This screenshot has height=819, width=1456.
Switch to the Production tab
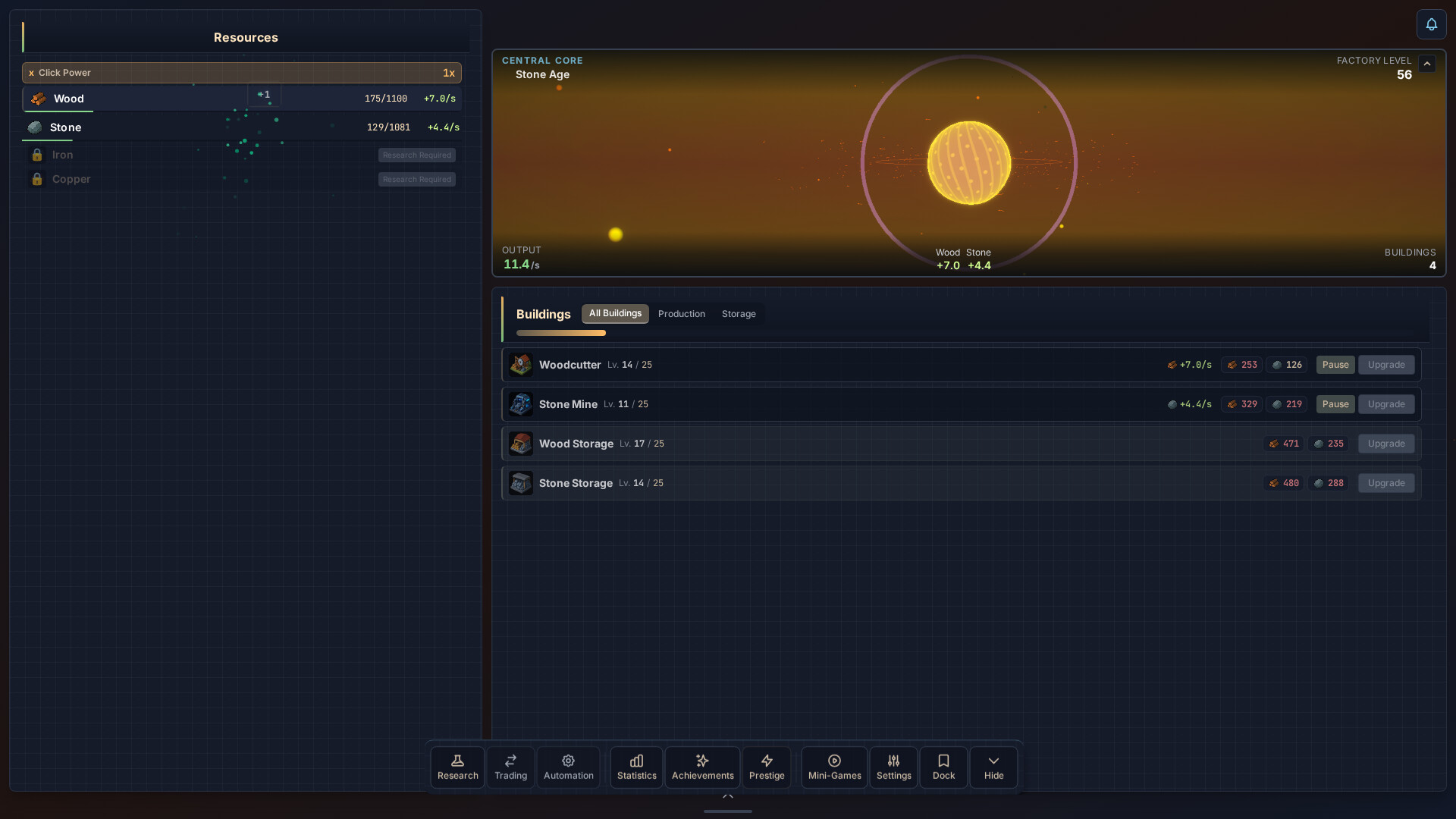682,314
